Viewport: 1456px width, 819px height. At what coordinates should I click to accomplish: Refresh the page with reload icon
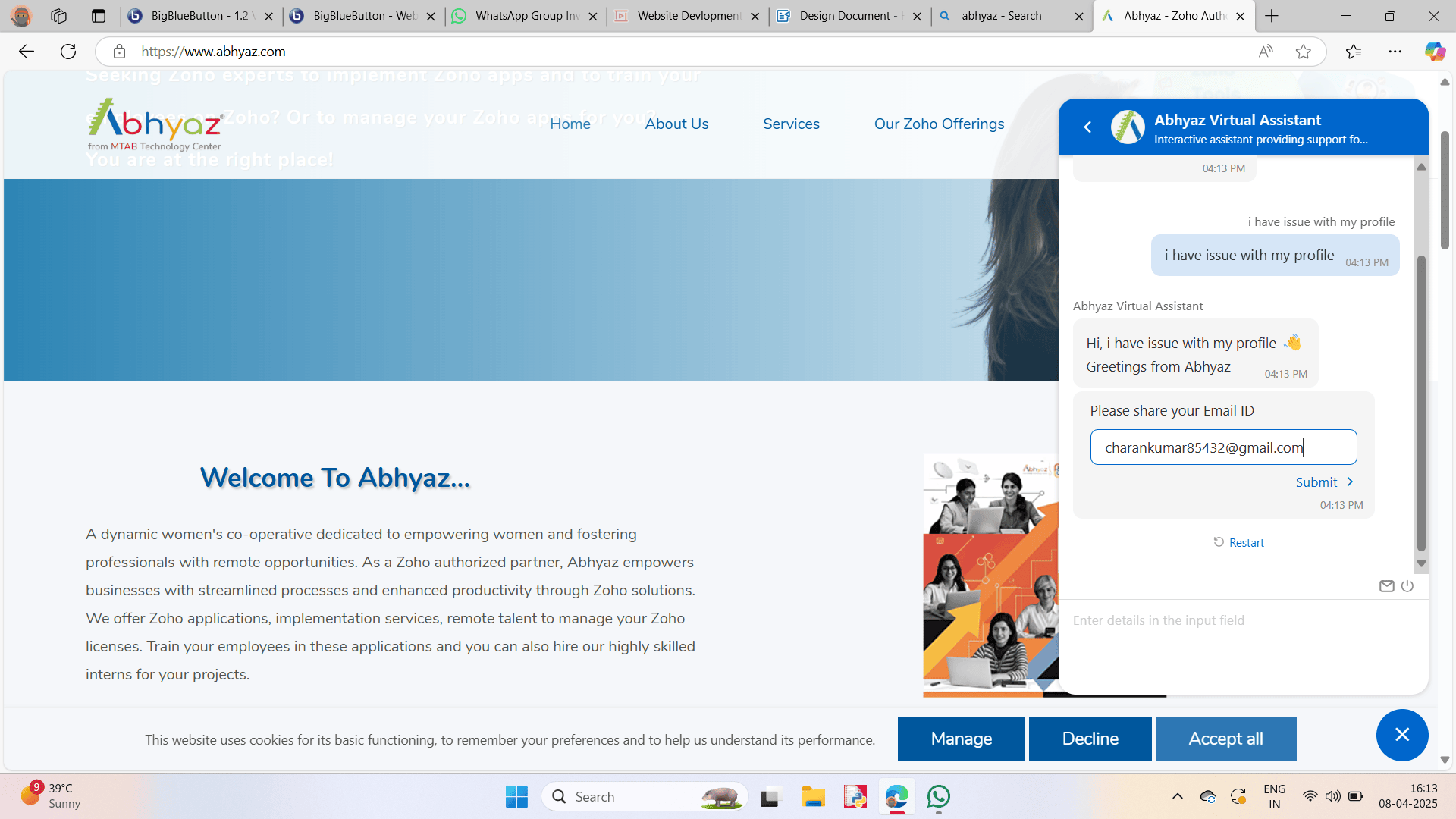tap(68, 52)
